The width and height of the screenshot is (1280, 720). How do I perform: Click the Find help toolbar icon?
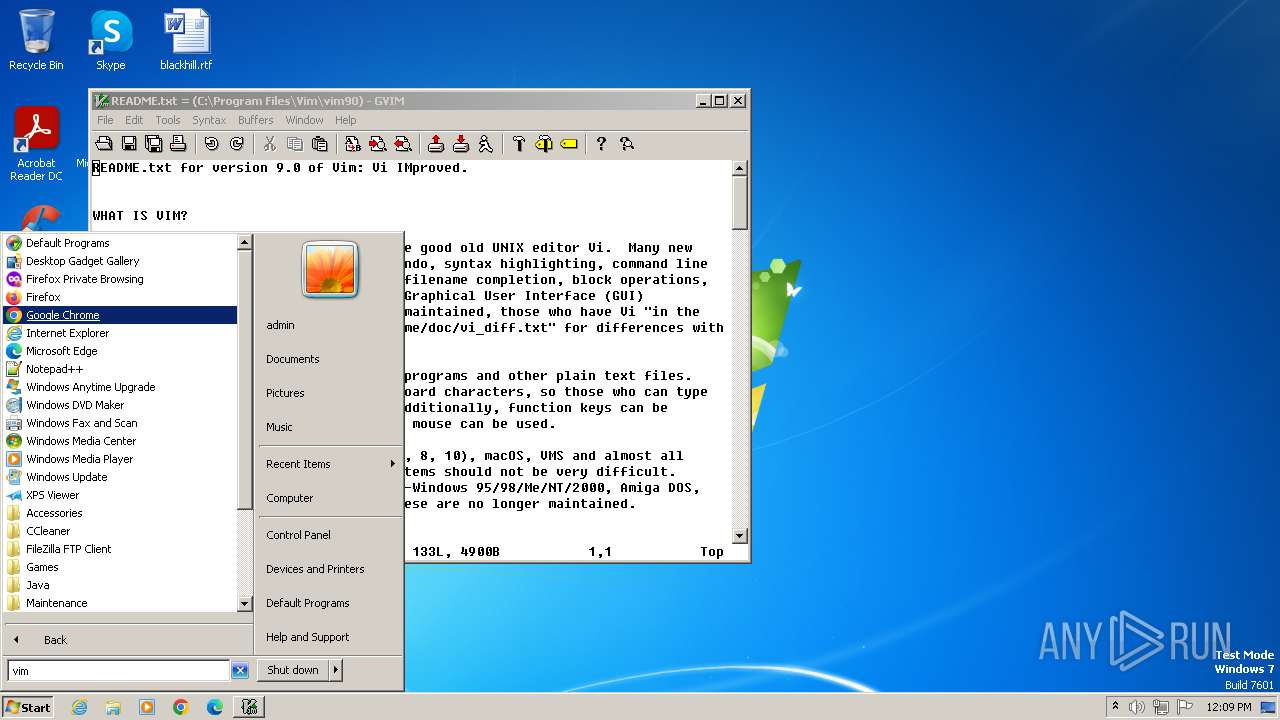pos(627,144)
